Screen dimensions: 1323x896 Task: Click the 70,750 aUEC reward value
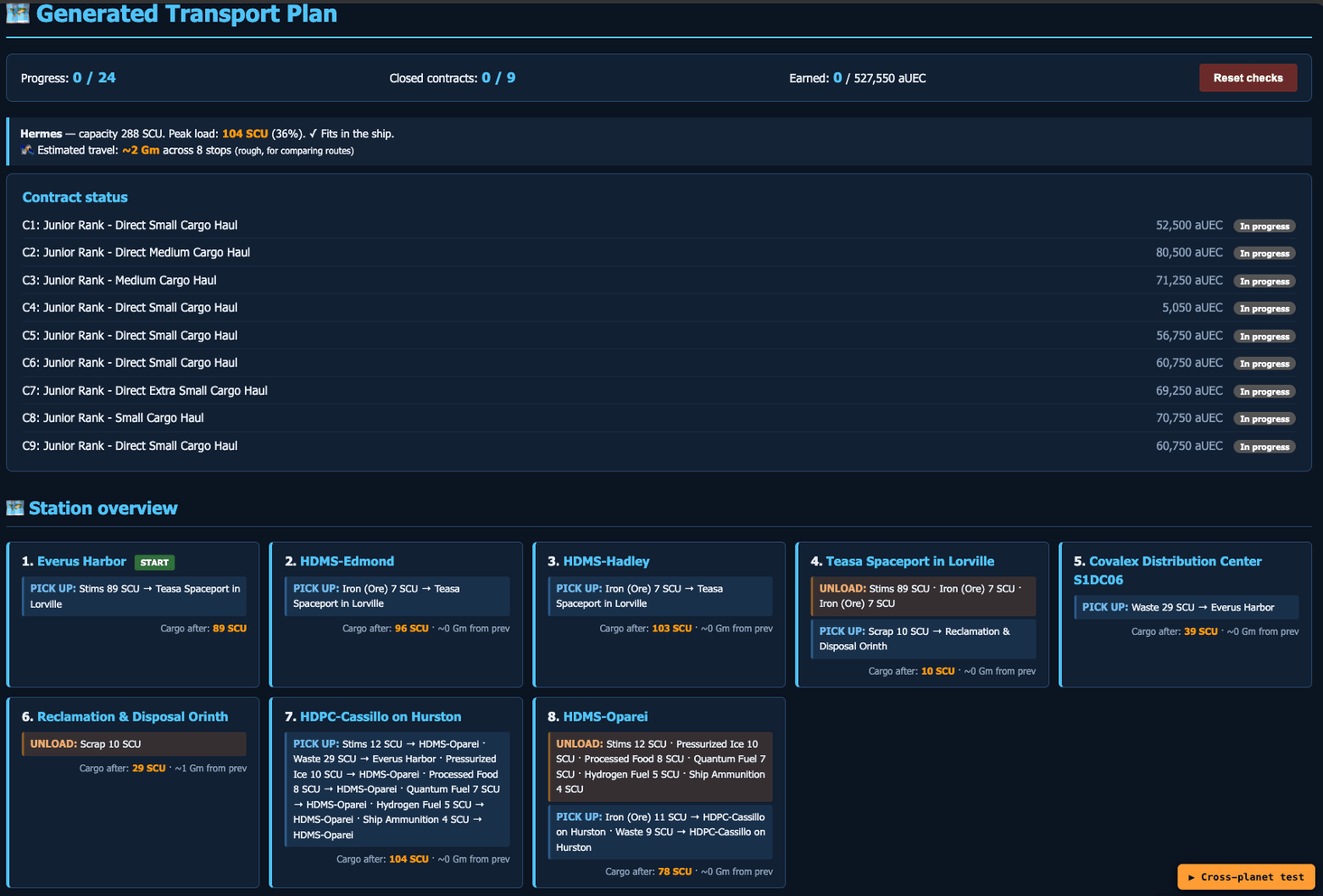(1189, 418)
